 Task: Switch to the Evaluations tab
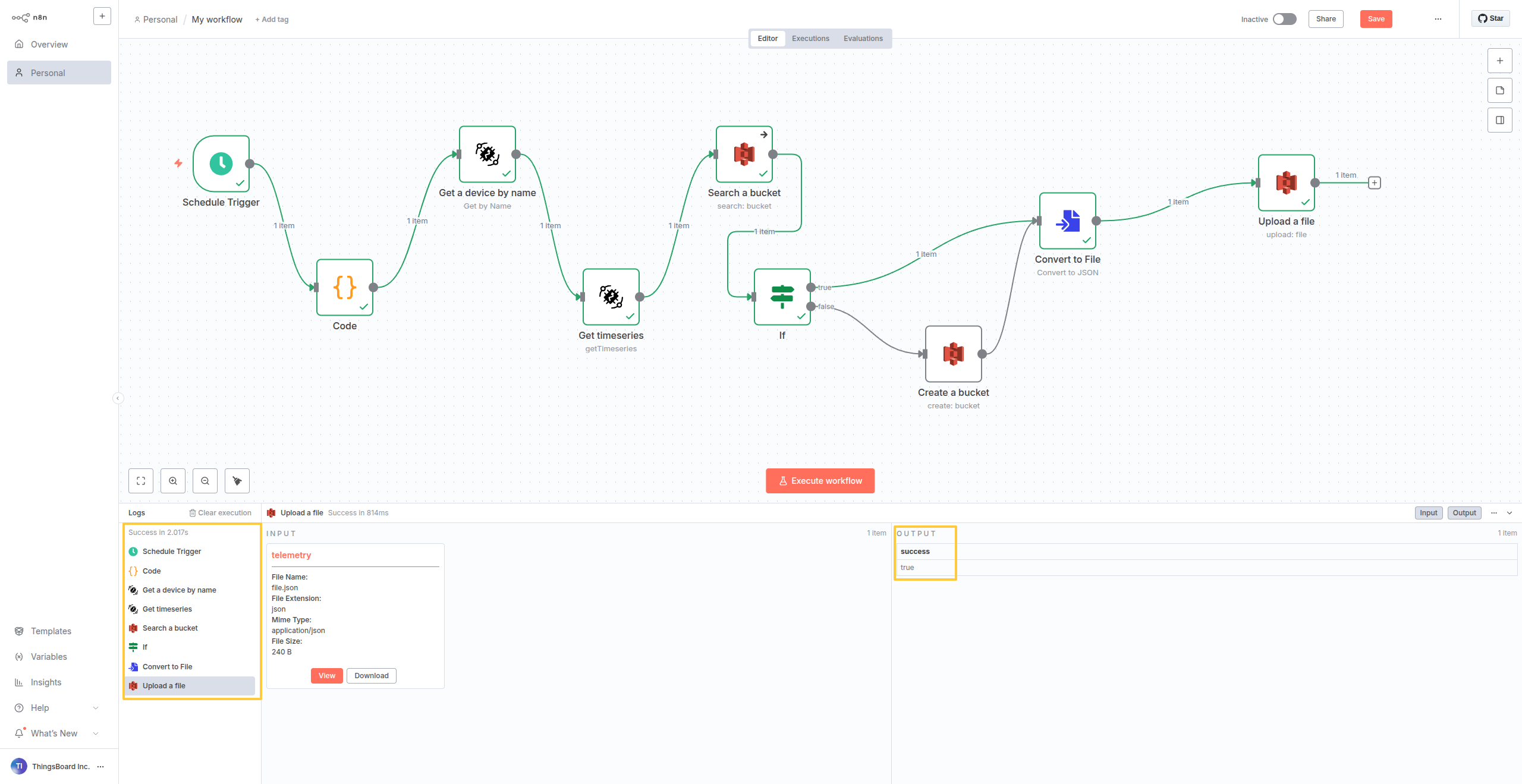[863, 39]
